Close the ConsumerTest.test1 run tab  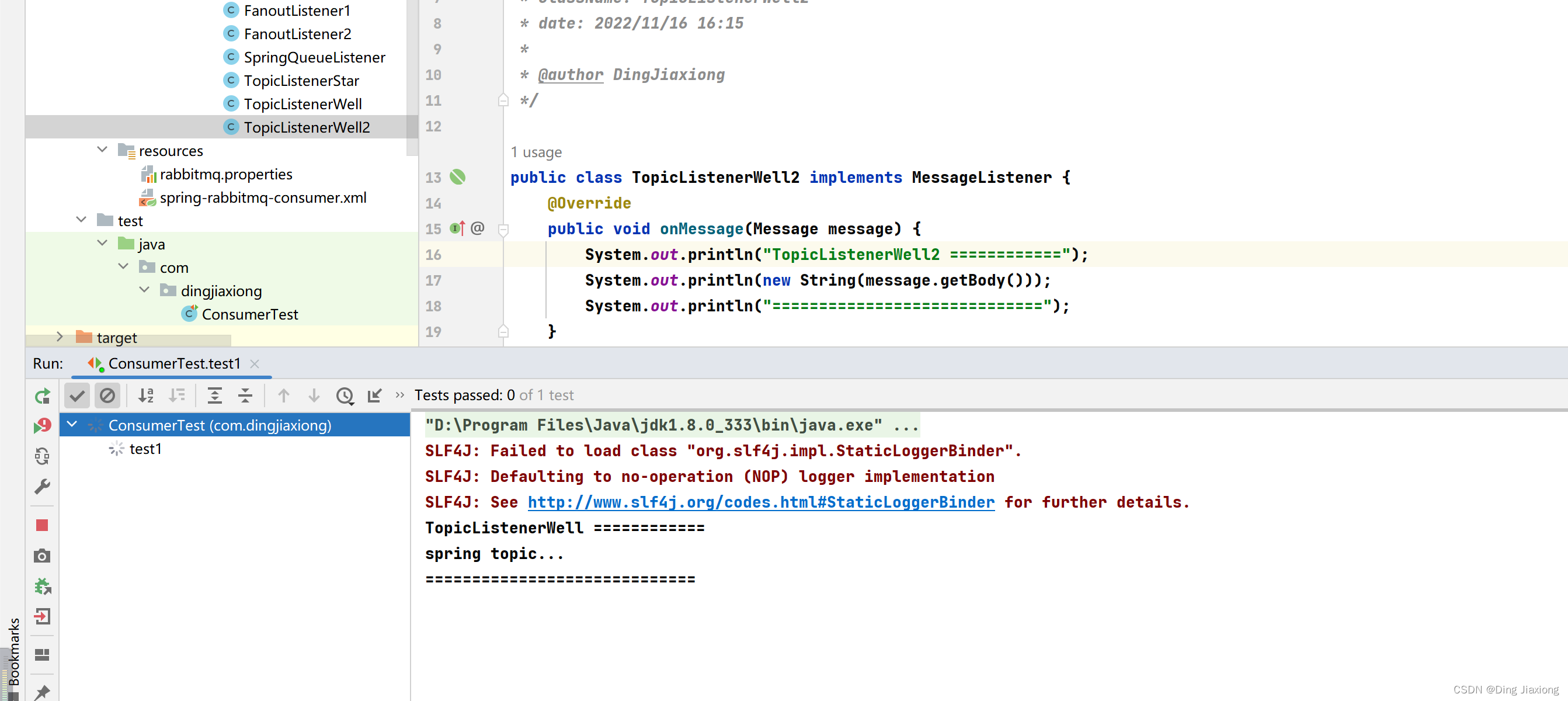pyautogui.click(x=255, y=363)
